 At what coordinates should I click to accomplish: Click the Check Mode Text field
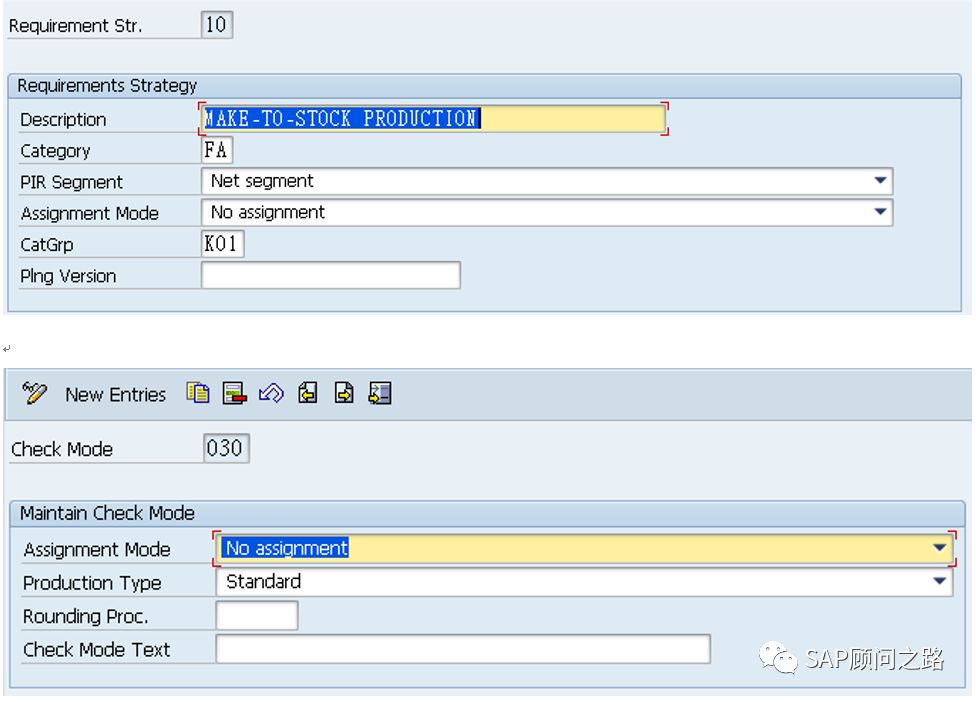pos(462,649)
